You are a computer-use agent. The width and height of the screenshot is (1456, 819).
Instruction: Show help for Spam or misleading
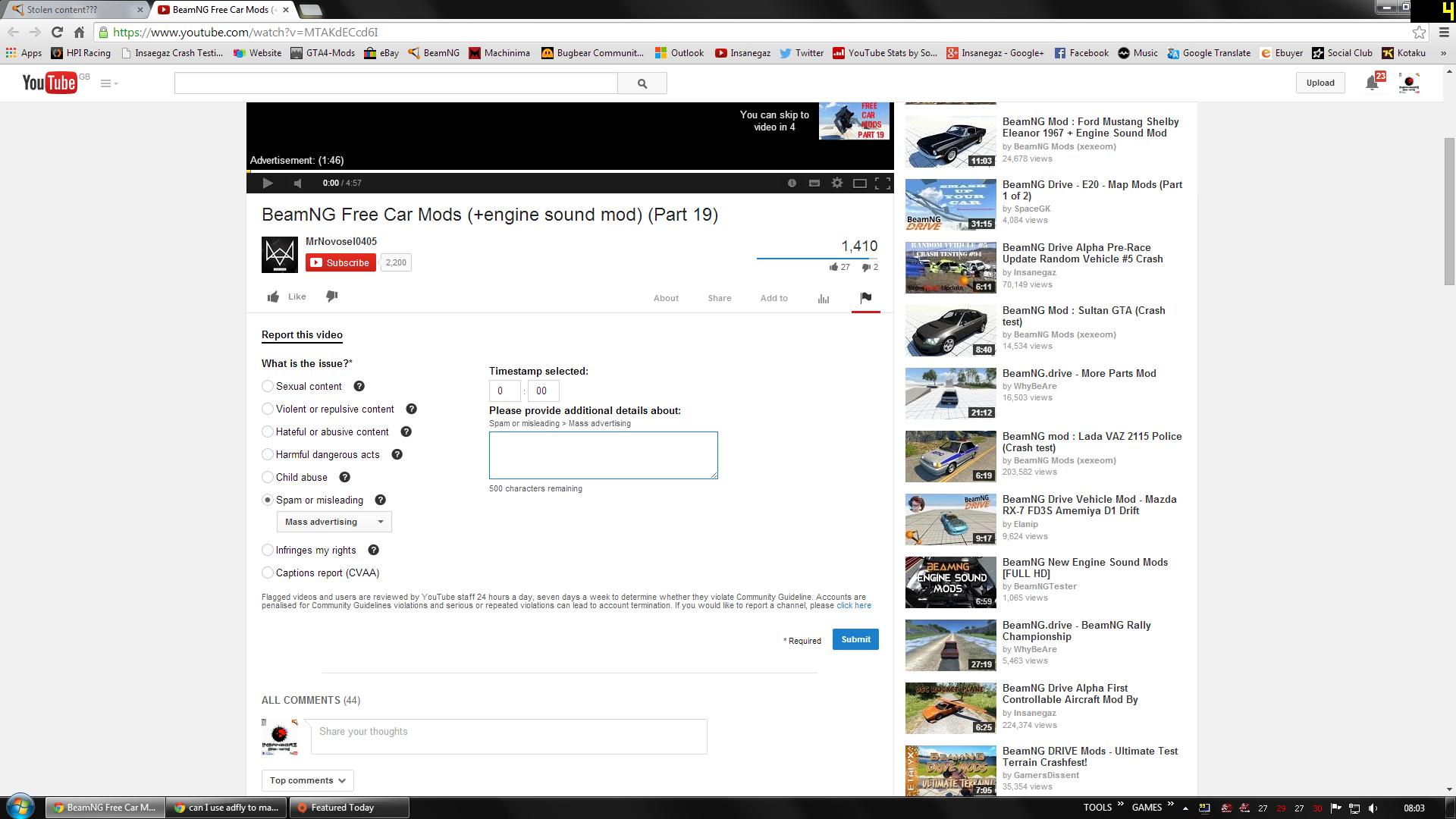click(381, 500)
